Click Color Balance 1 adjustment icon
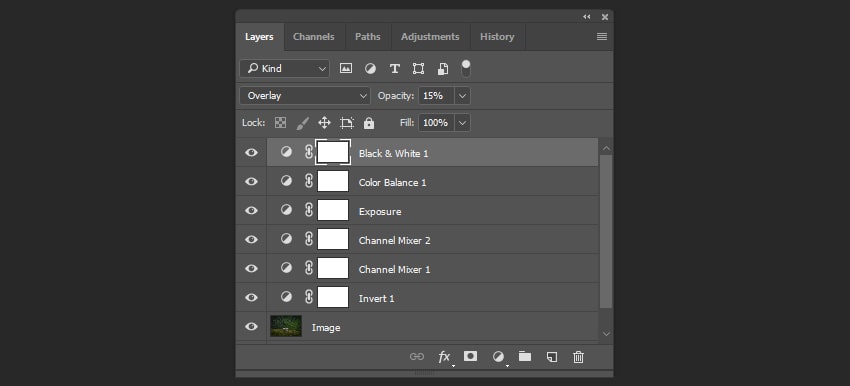The width and height of the screenshot is (850, 386). [286, 181]
